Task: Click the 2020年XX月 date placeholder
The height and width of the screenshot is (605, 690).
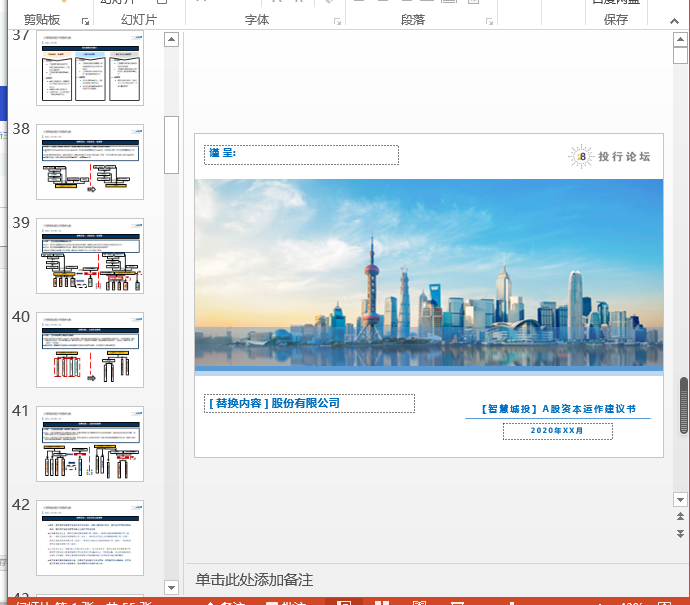Action: (x=557, y=431)
